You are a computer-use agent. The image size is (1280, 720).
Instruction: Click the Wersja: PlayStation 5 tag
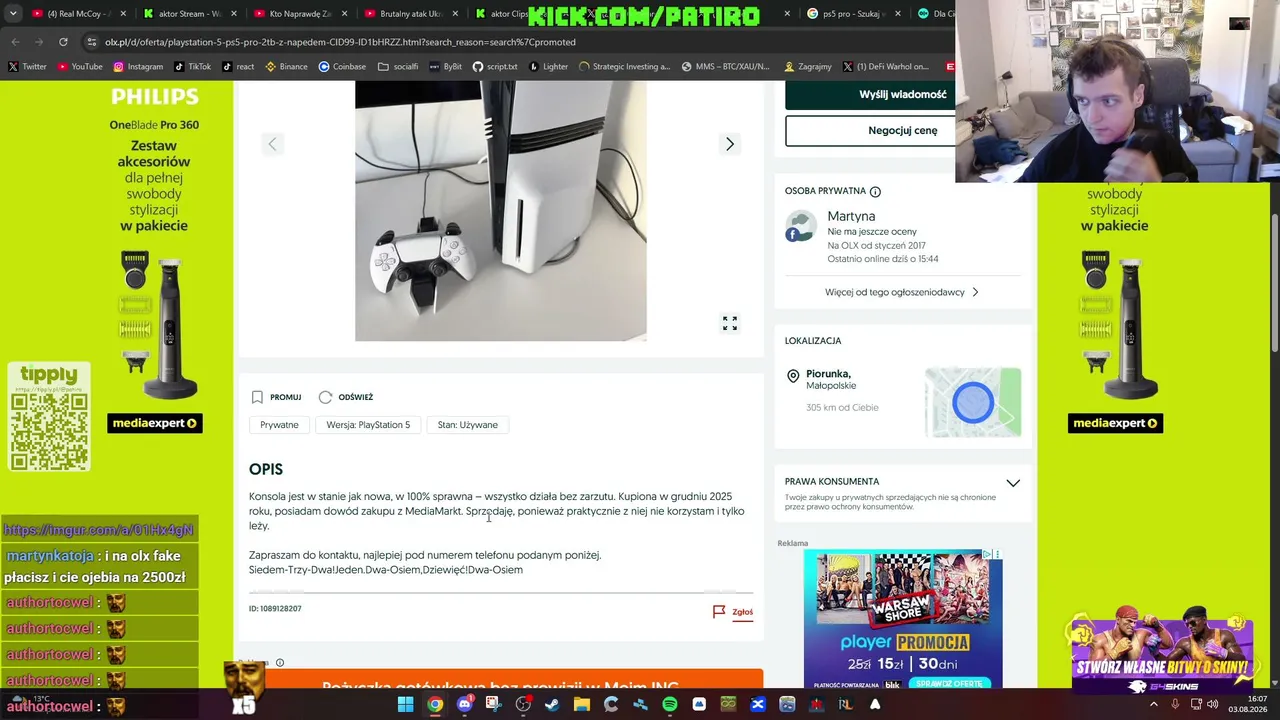368,425
